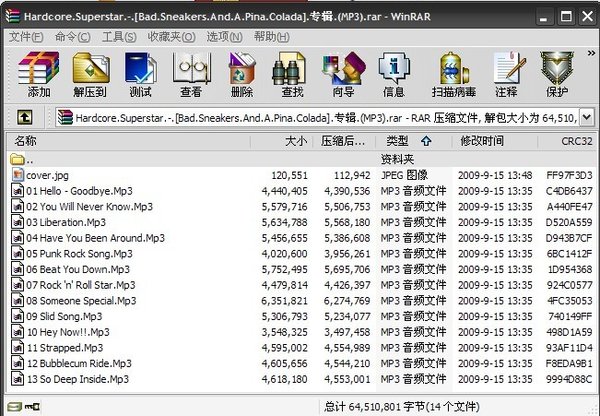Click the status bar total 总计 64,510,801 字节
Screen dimensions: 600x416
click(402, 406)
